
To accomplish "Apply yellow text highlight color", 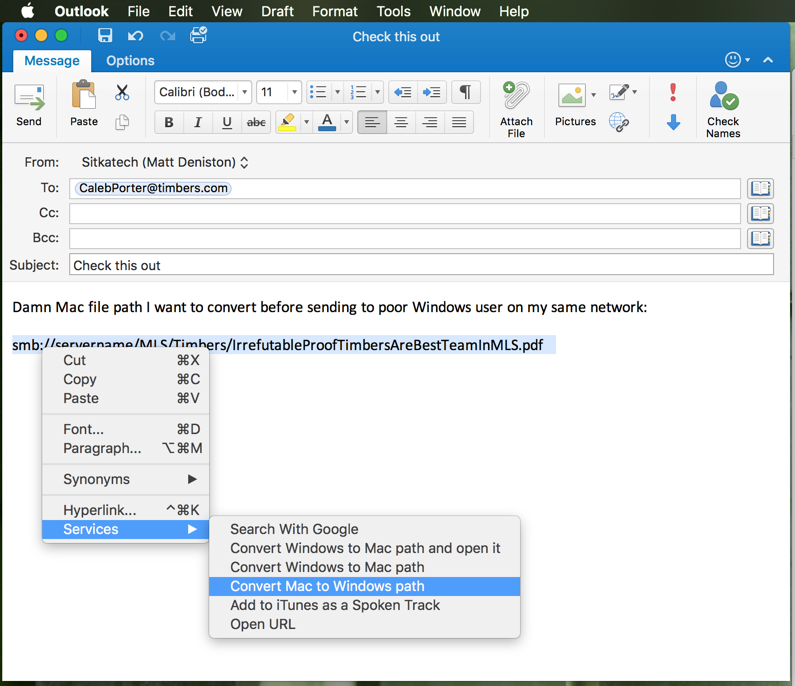I will click(287, 122).
